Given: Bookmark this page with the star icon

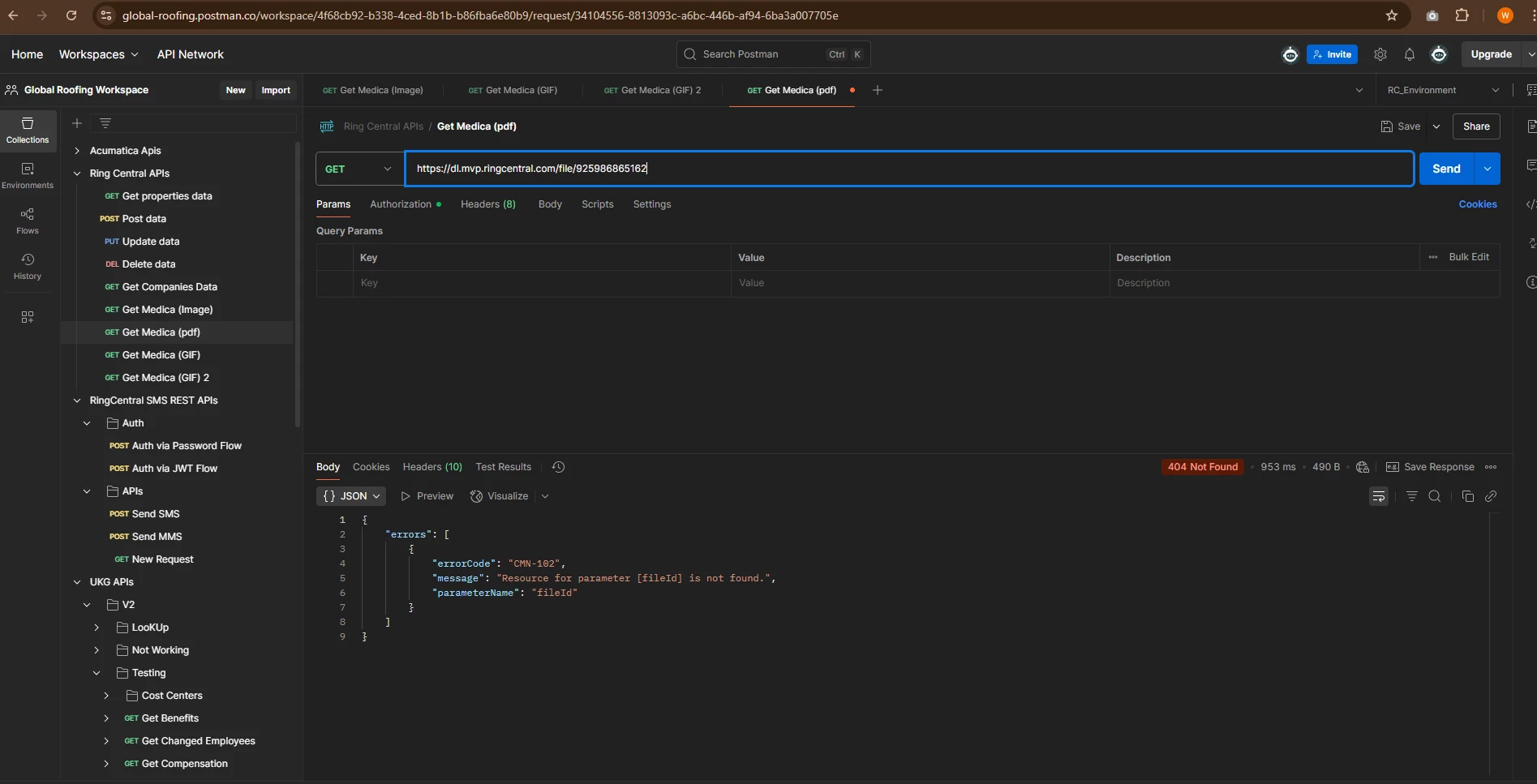Looking at the screenshot, I should point(1392,15).
